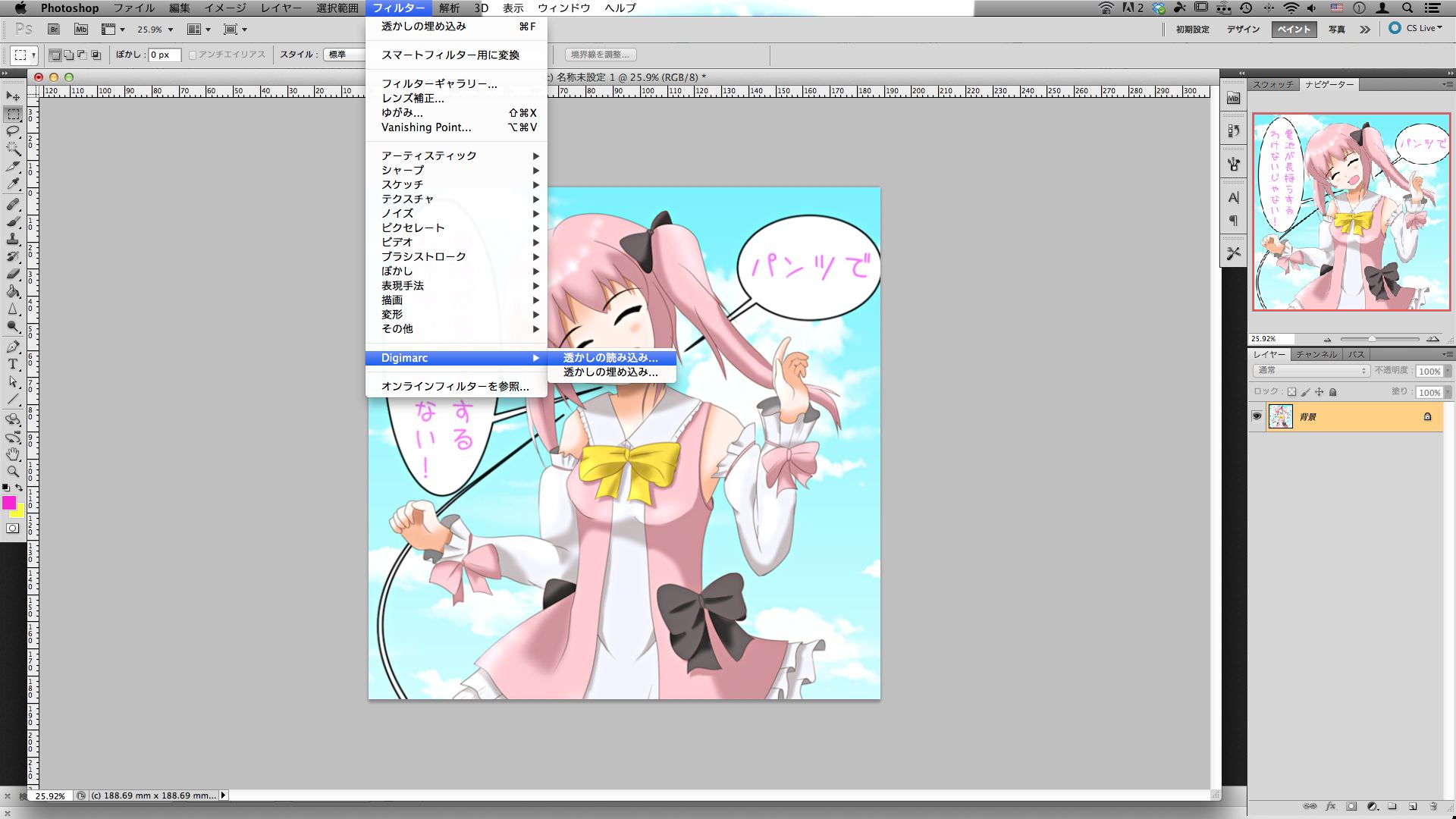Select the Move tool
Screen dimensions: 1456x819
pos(13,96)
